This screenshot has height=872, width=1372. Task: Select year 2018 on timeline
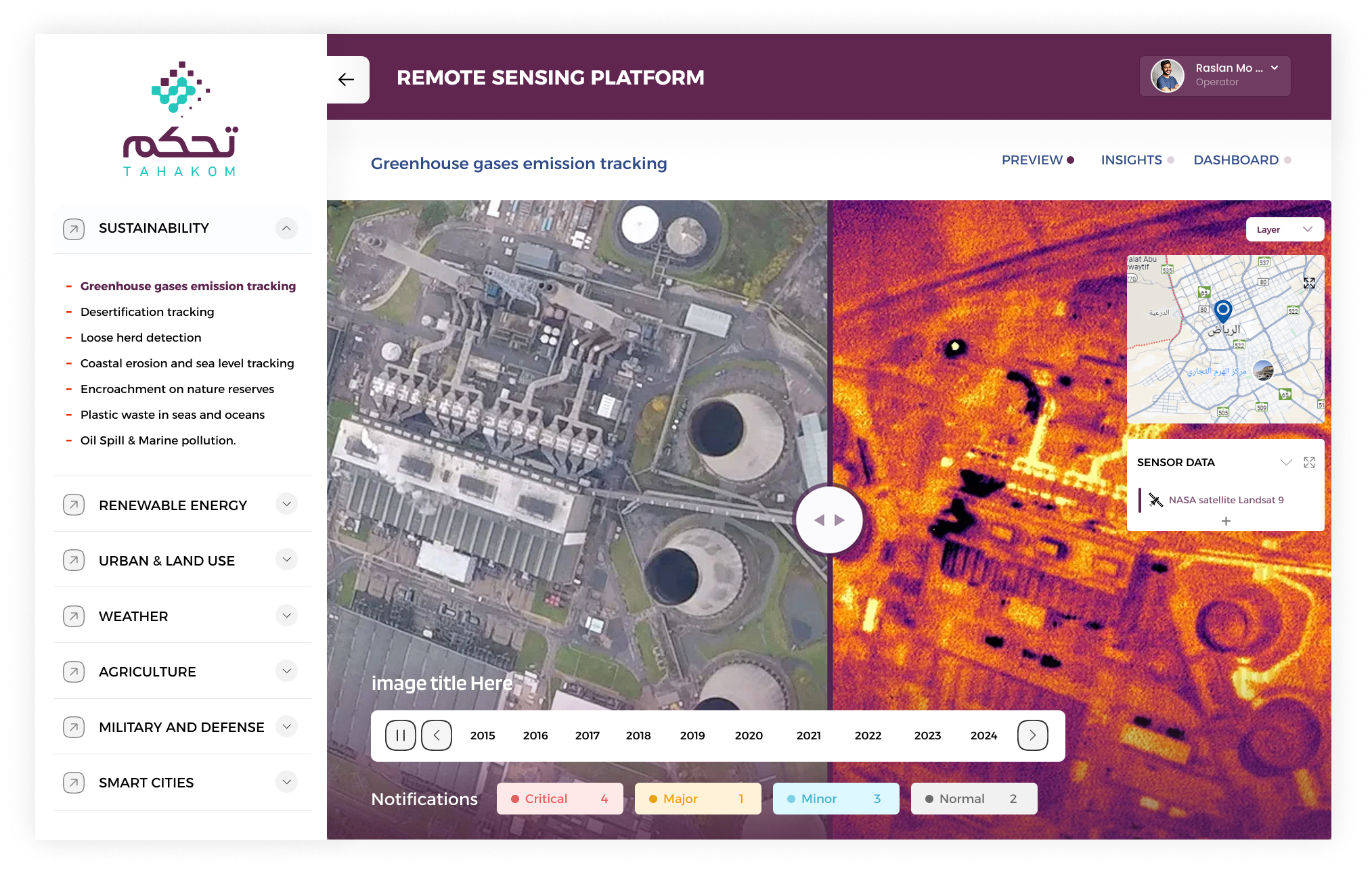638,735
